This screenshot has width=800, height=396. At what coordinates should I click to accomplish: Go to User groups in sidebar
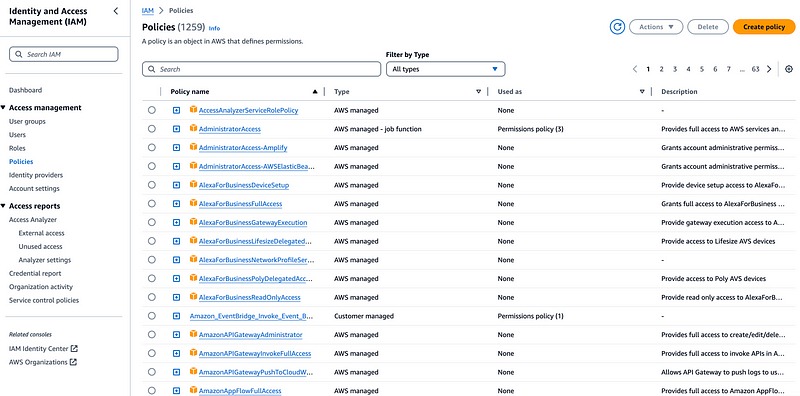pos(27,121)
